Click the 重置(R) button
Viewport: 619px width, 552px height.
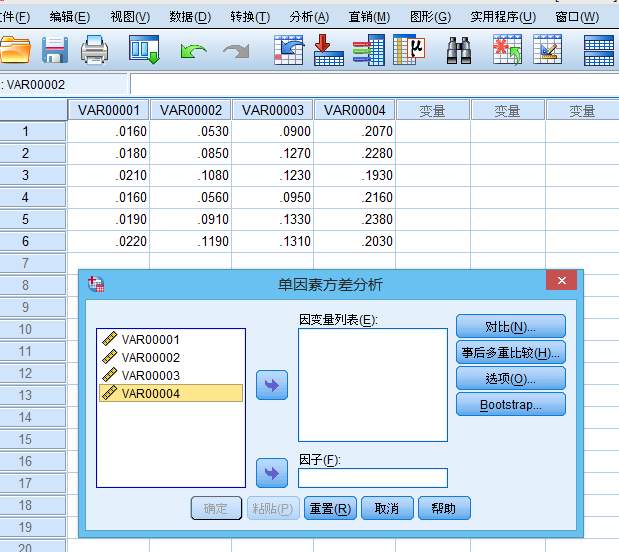coord(330,508)
